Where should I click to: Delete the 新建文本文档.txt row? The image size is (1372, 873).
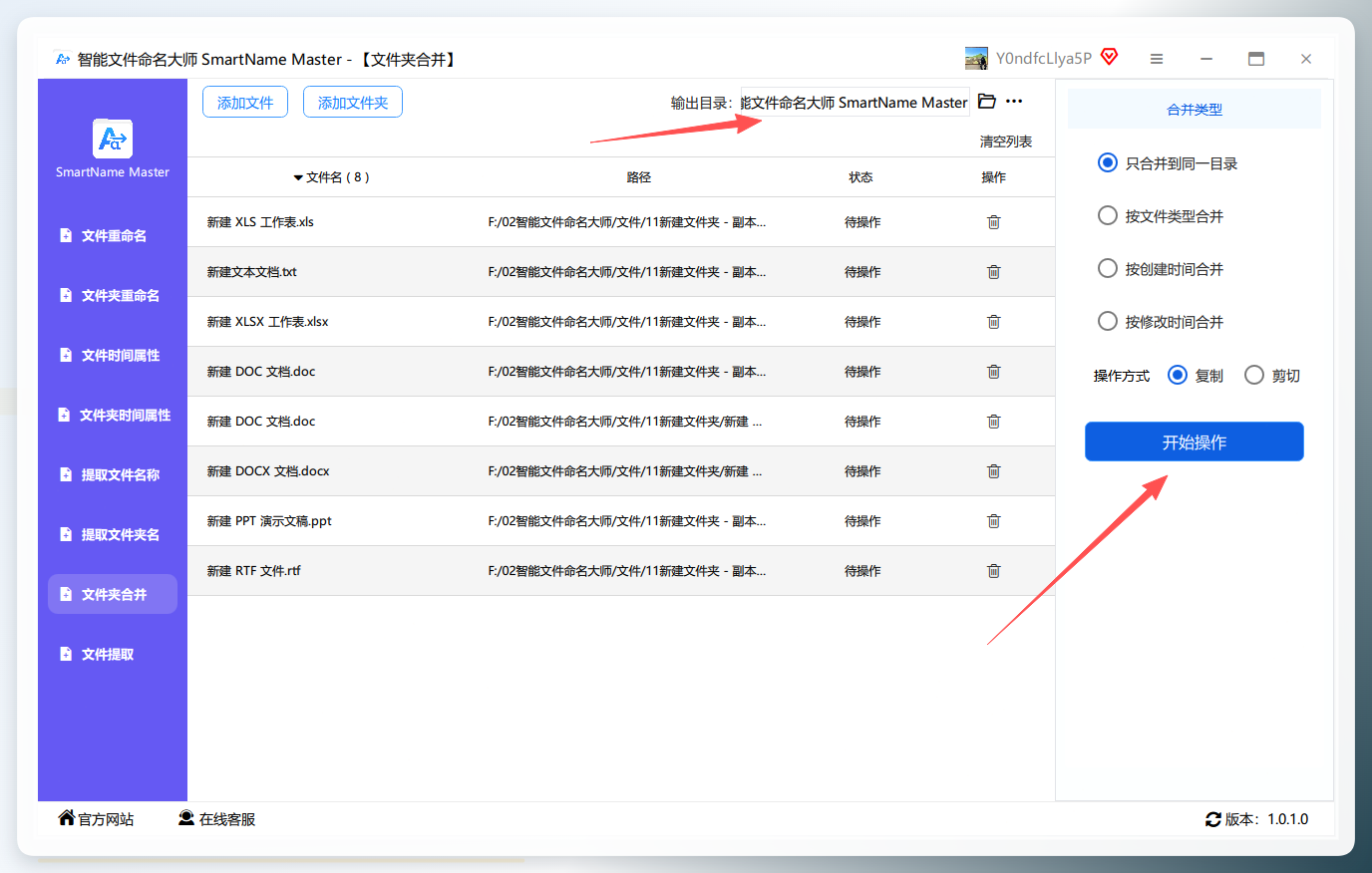pos(994,272)
